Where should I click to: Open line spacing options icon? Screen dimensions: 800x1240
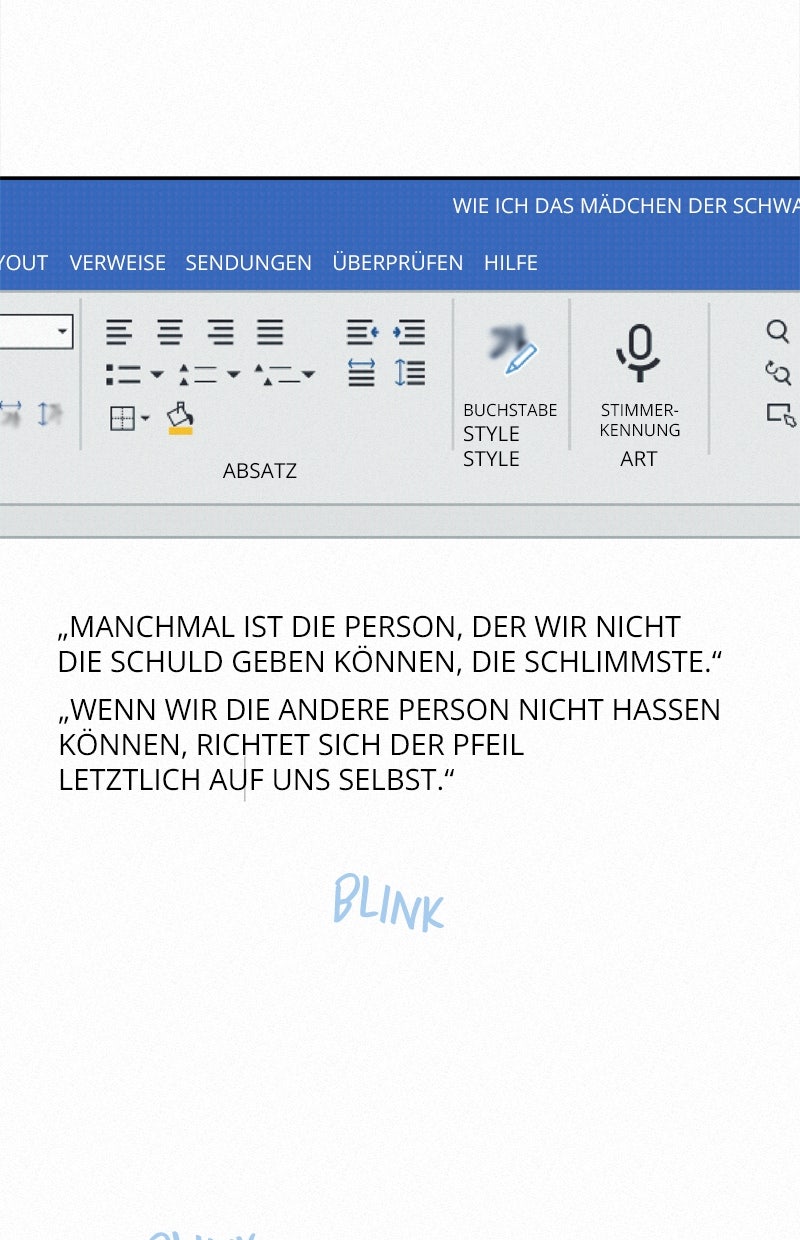tap(409, 373)
